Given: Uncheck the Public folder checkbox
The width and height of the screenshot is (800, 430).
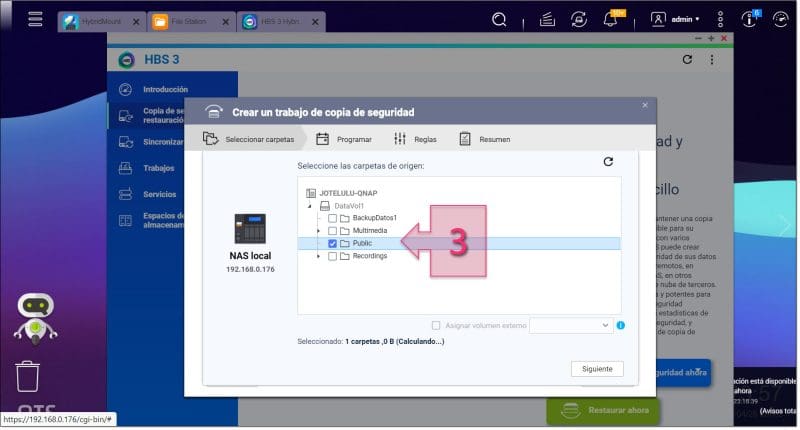Looking at the screenshot, I should tap(333, 244).
